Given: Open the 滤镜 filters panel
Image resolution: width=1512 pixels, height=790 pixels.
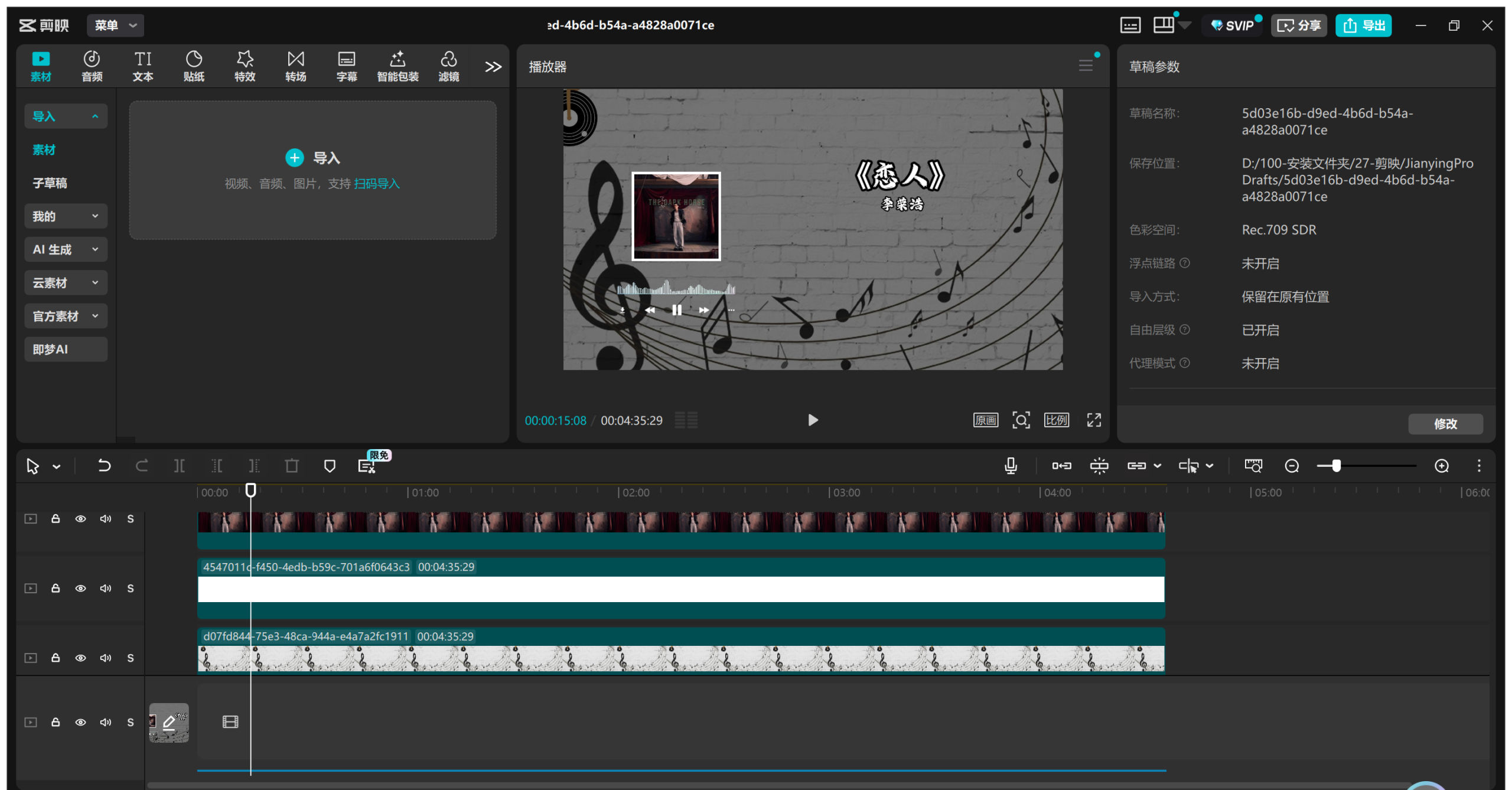Looking at the screenshot, I should pyautogui.click(x=448, y=66).
